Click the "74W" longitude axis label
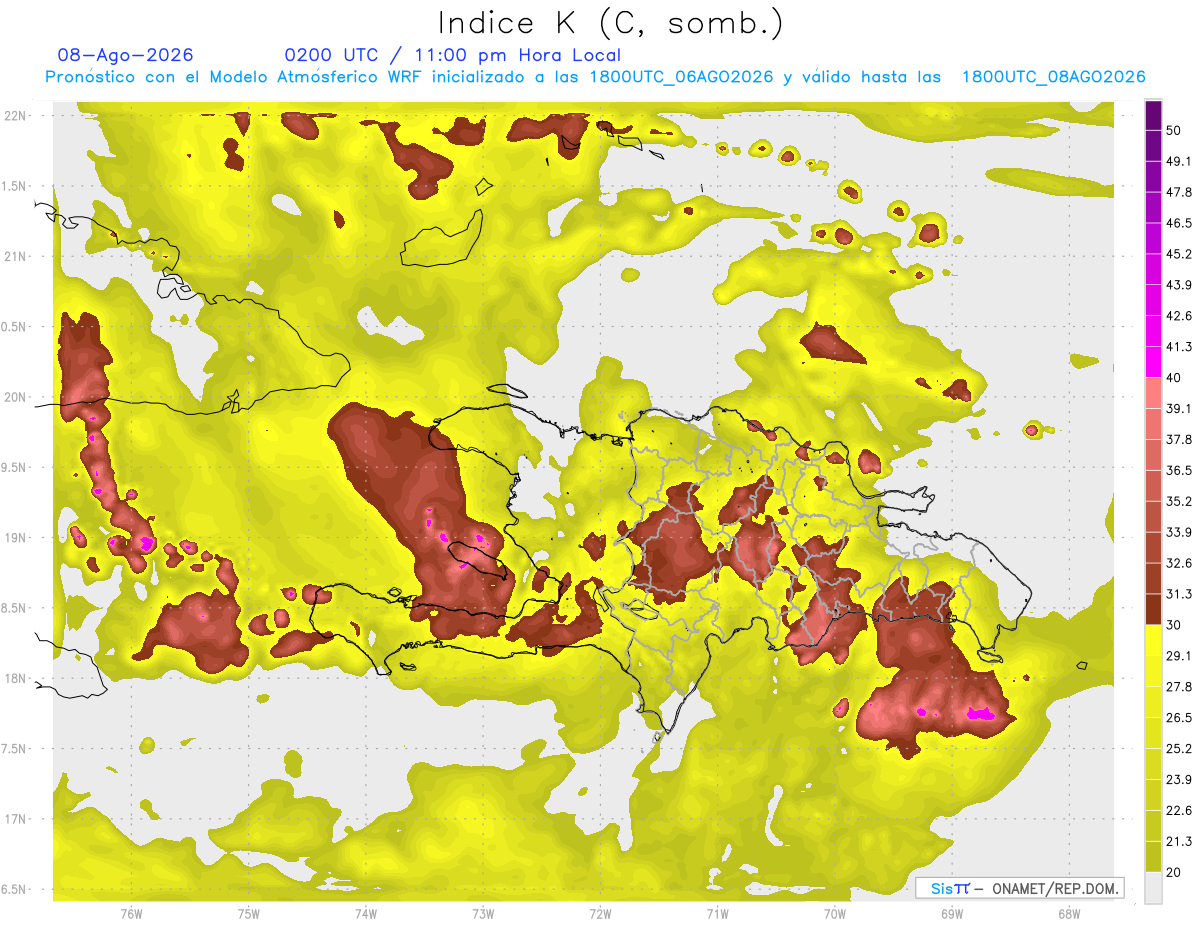The image size is (1200, 927). pos(365,914)
